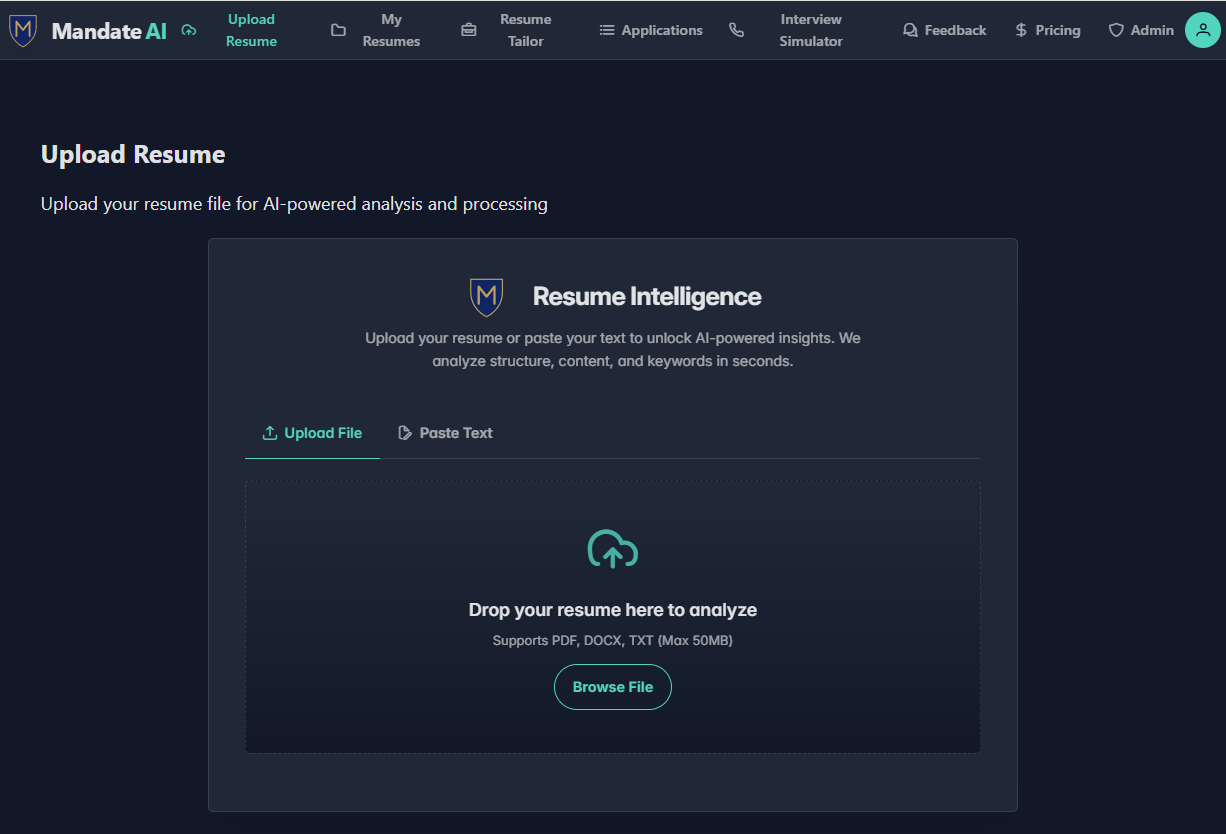Go to My Resumes via the navigation bar

pos(391,30)
